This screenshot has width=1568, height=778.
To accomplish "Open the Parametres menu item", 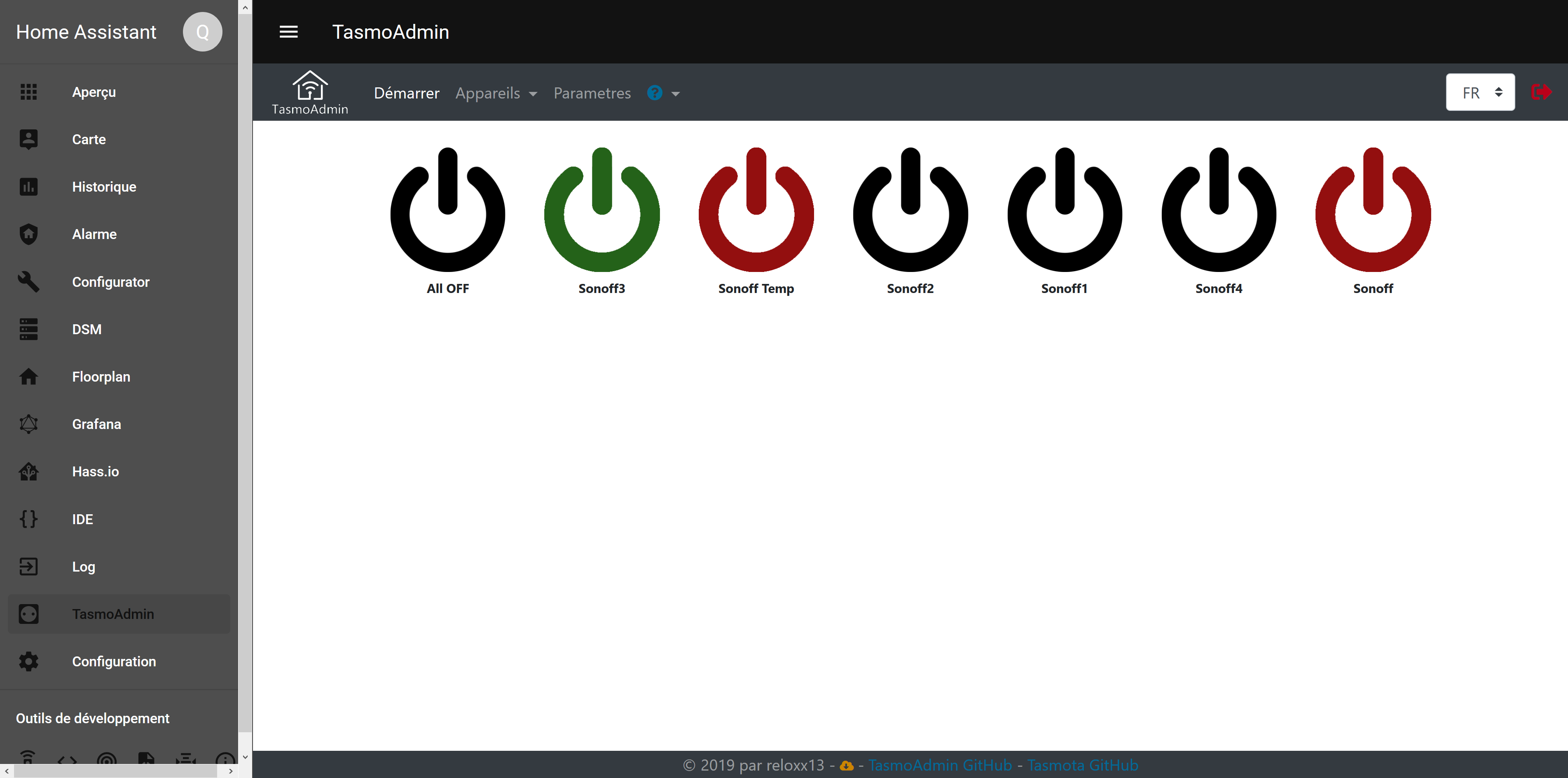I will point(592,93).
